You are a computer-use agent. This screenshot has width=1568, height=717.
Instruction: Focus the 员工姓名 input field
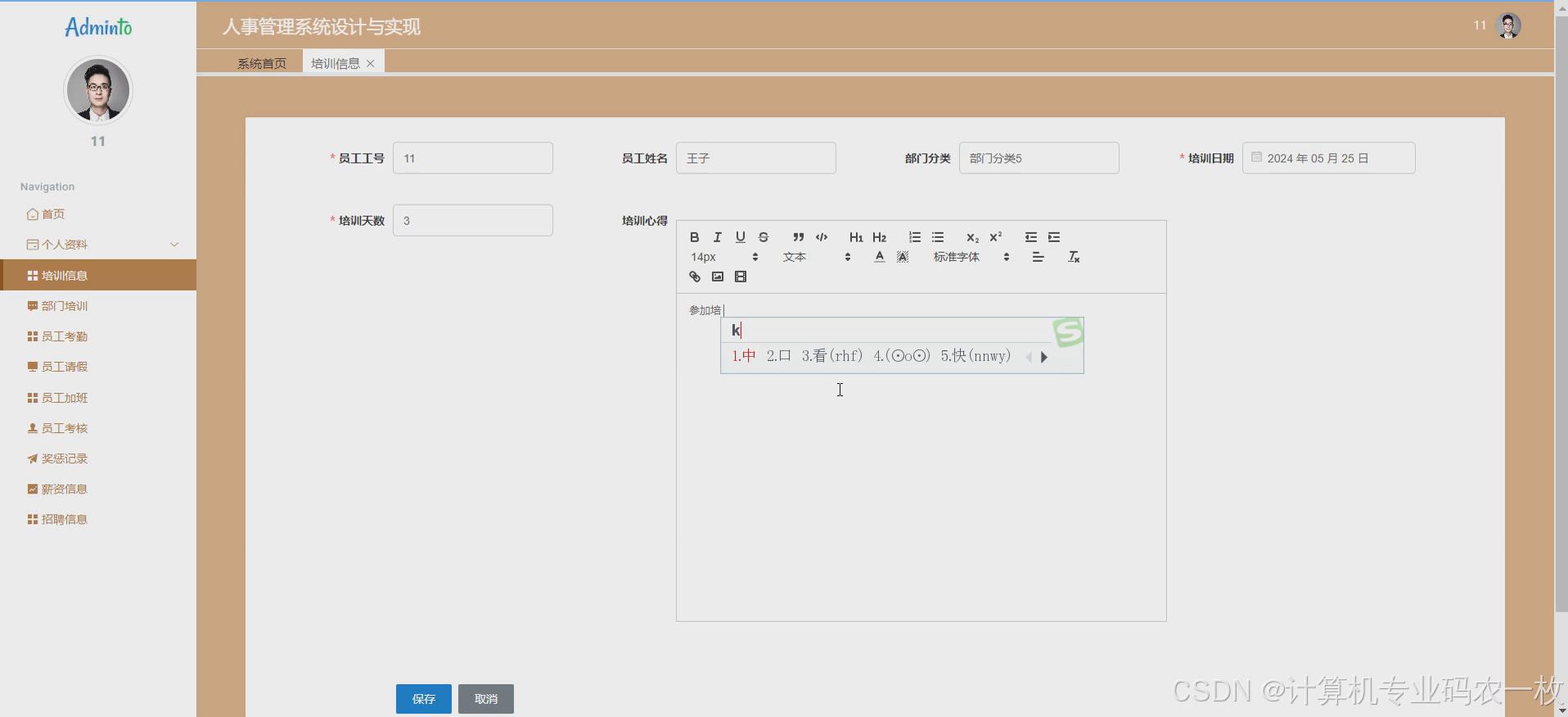point(756,158)
